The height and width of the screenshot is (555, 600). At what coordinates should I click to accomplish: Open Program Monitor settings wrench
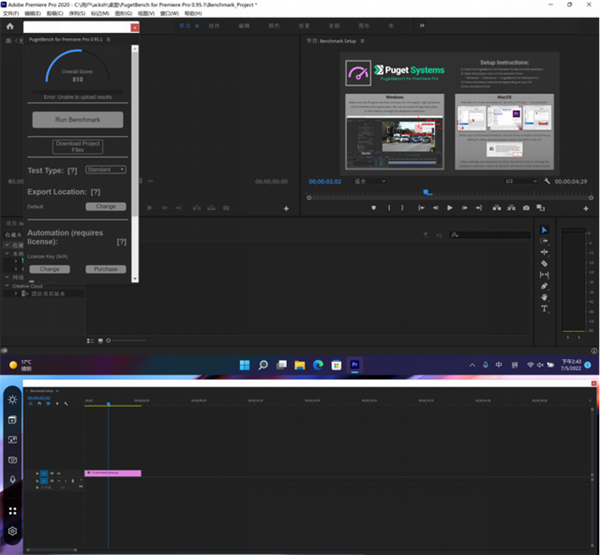(548, 181)
